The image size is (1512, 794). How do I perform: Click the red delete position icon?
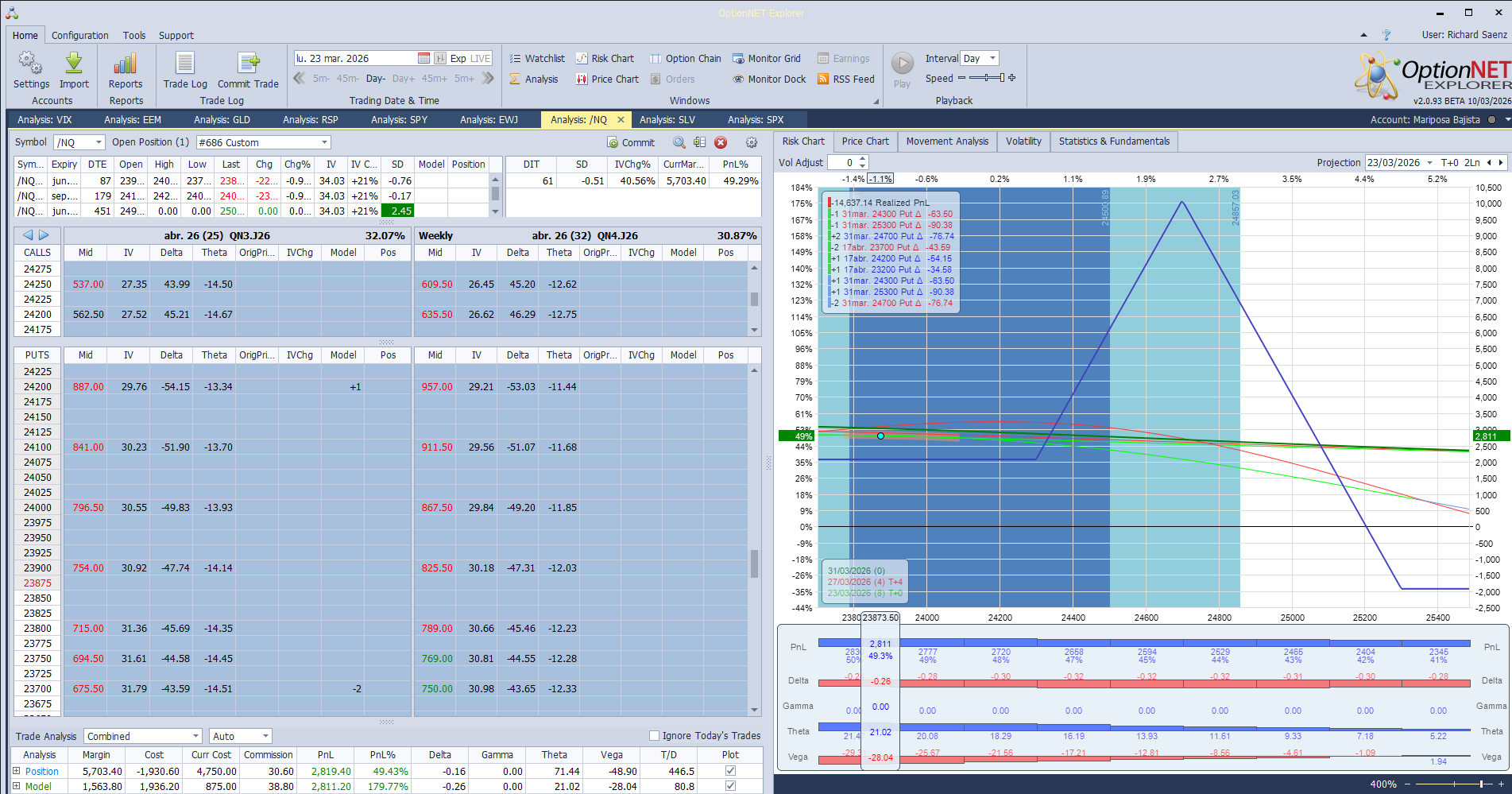(721, 142)
